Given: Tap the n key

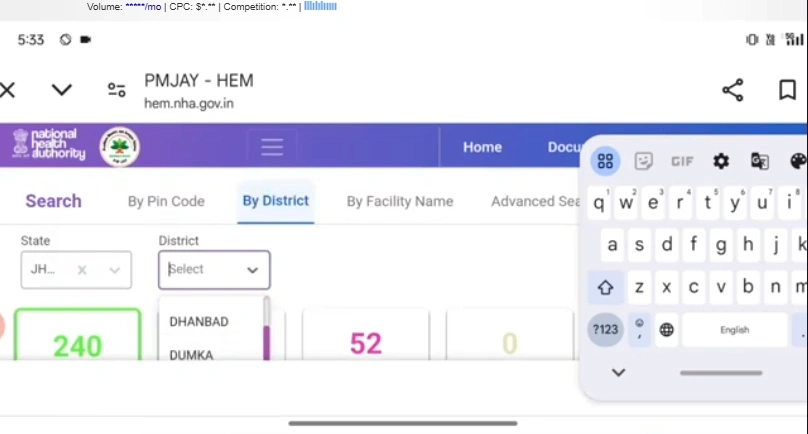Looking at the screenshot, I should click(776, 287).
